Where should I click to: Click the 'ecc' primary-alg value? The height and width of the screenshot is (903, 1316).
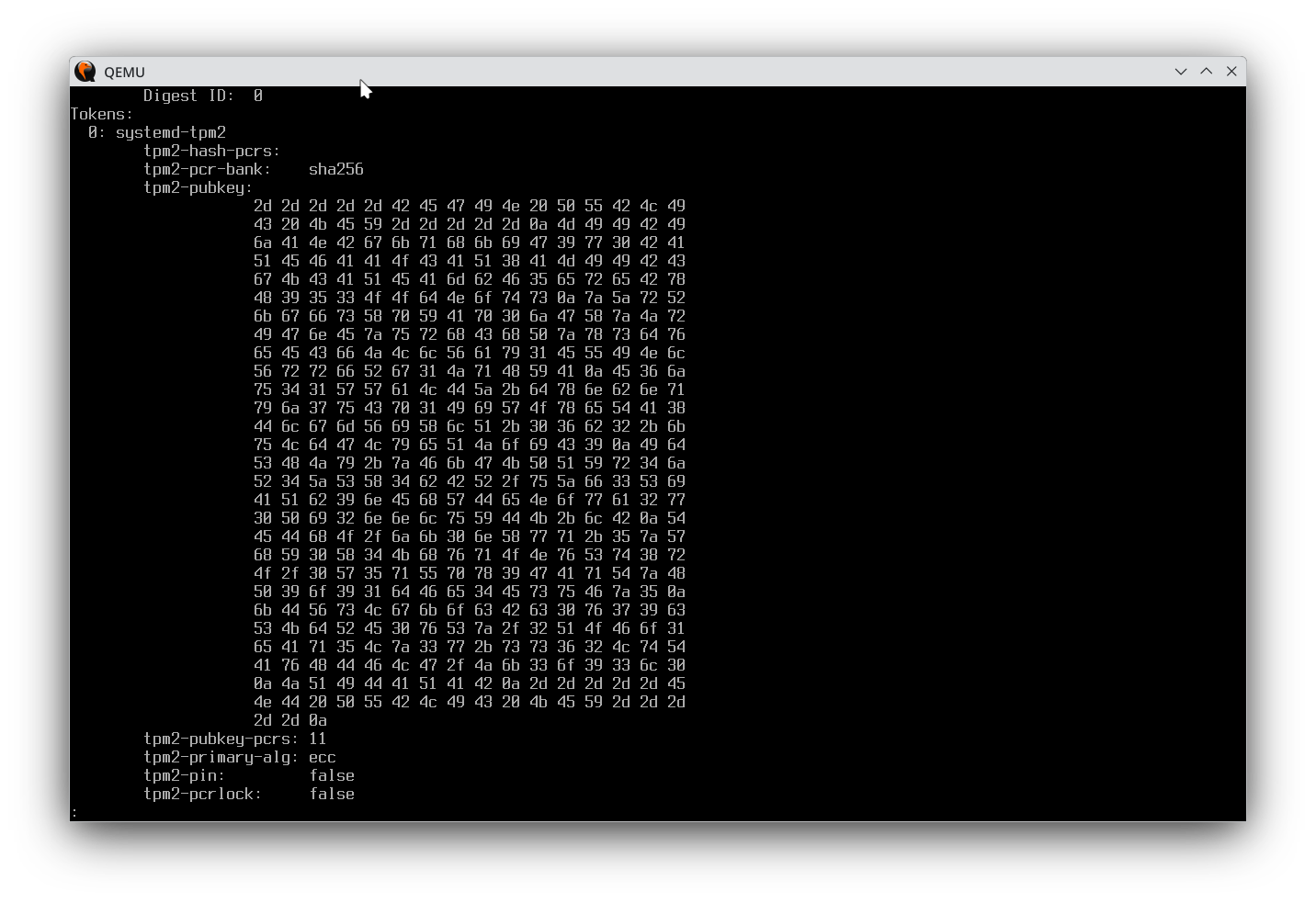point(323,757)
